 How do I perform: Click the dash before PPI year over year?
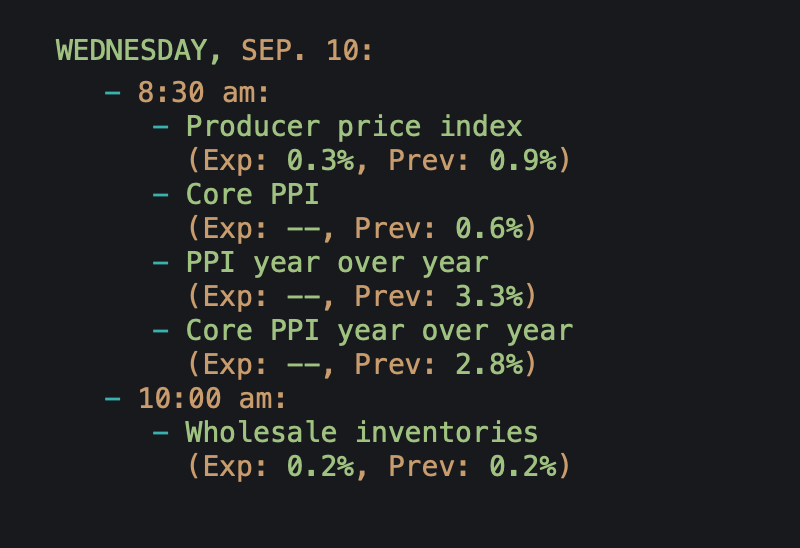tap(160, 263)
